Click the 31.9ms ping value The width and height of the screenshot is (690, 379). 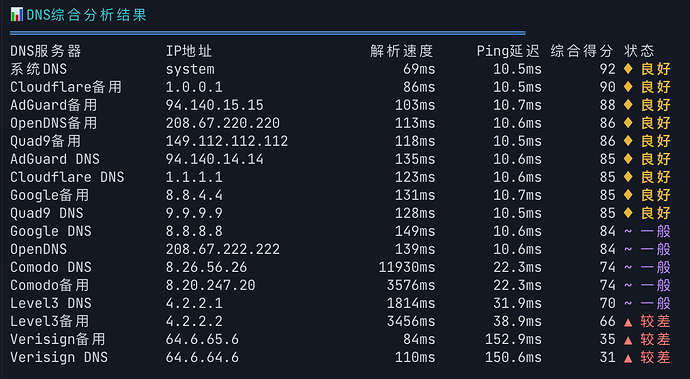pyautogui.click(x=517, y=304)
